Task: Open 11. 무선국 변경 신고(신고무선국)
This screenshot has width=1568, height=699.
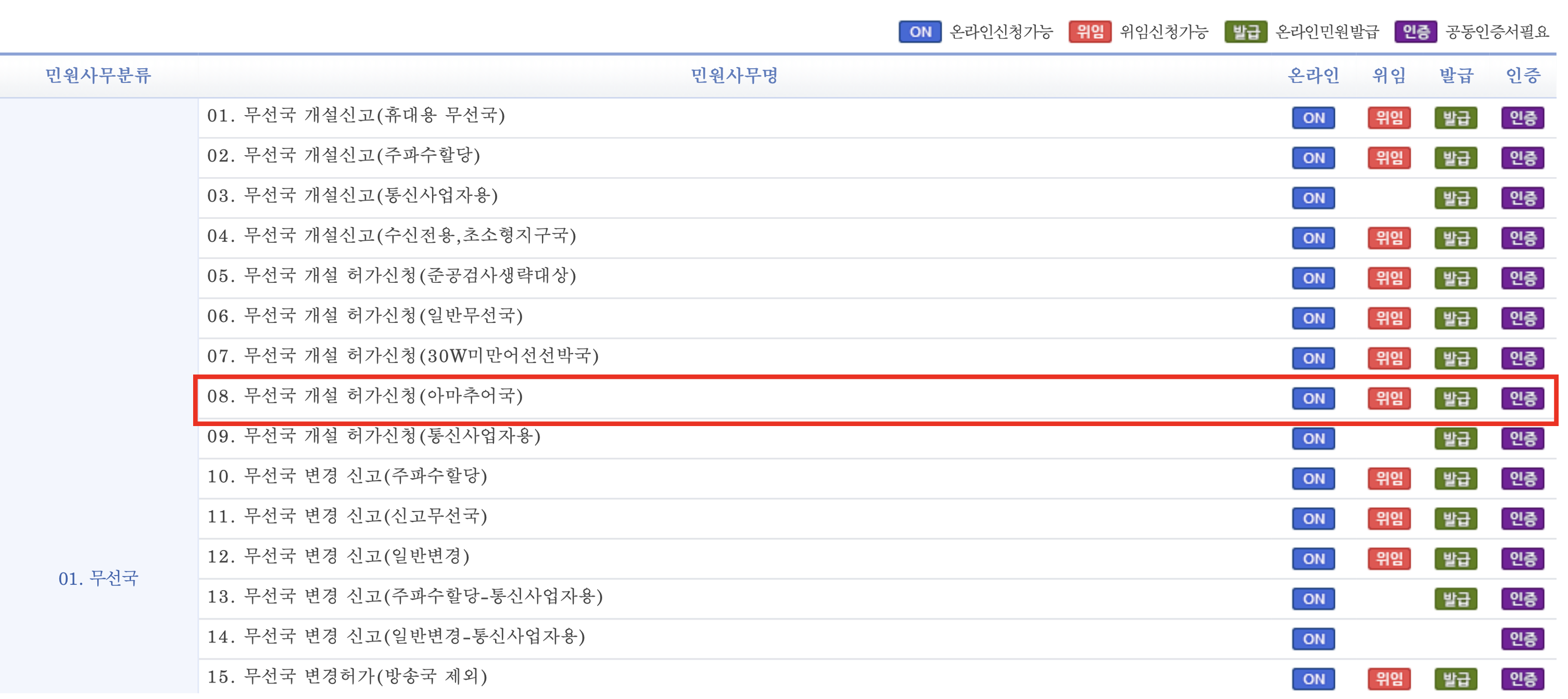Action: [x=348, y=516]
